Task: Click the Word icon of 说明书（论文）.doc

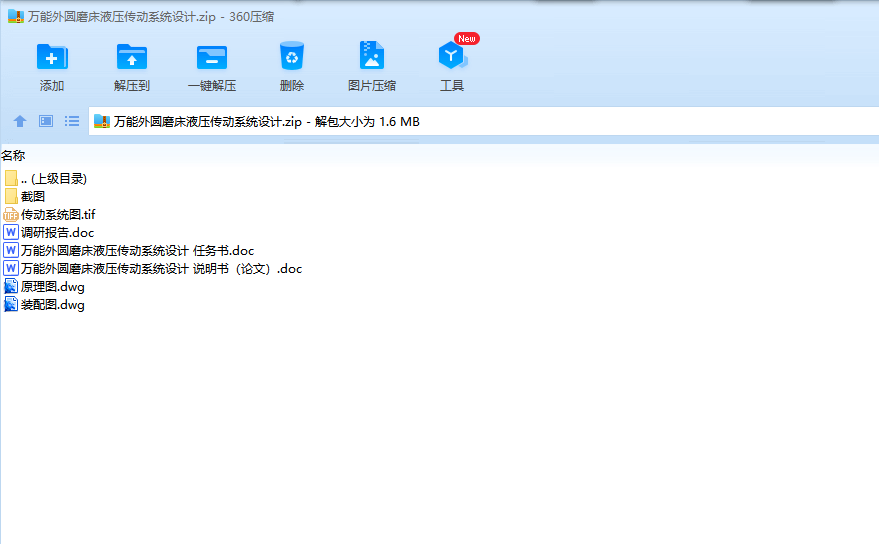Action: tap(11, 268)
